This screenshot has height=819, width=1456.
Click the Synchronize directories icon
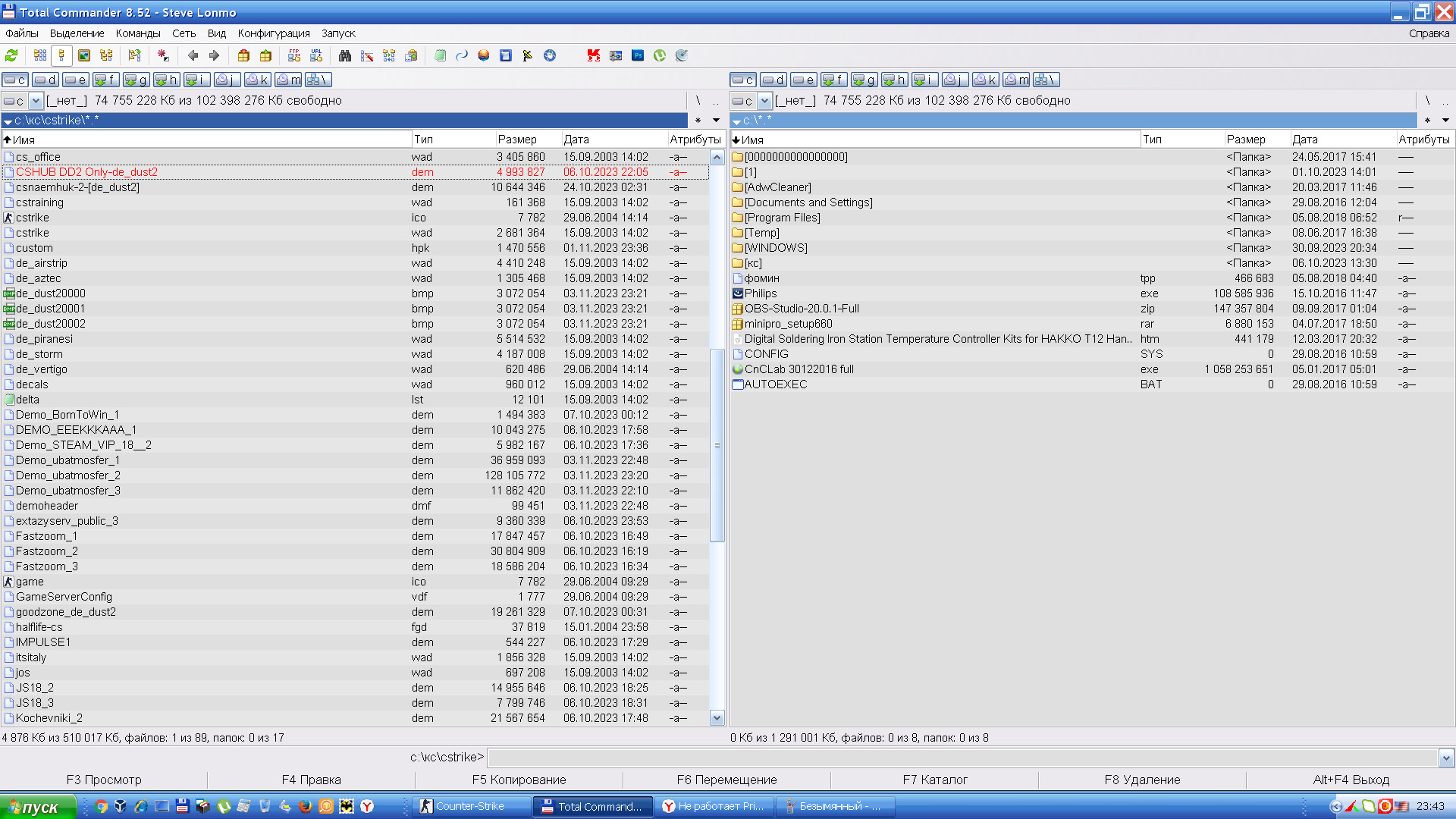point(389,55)
